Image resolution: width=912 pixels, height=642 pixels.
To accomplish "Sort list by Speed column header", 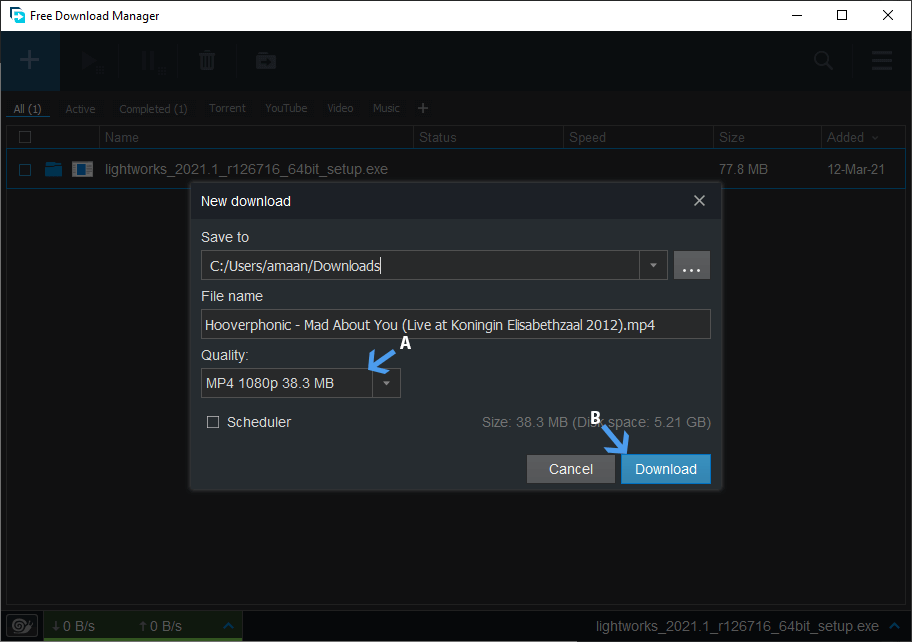I will tap(638, 137).
